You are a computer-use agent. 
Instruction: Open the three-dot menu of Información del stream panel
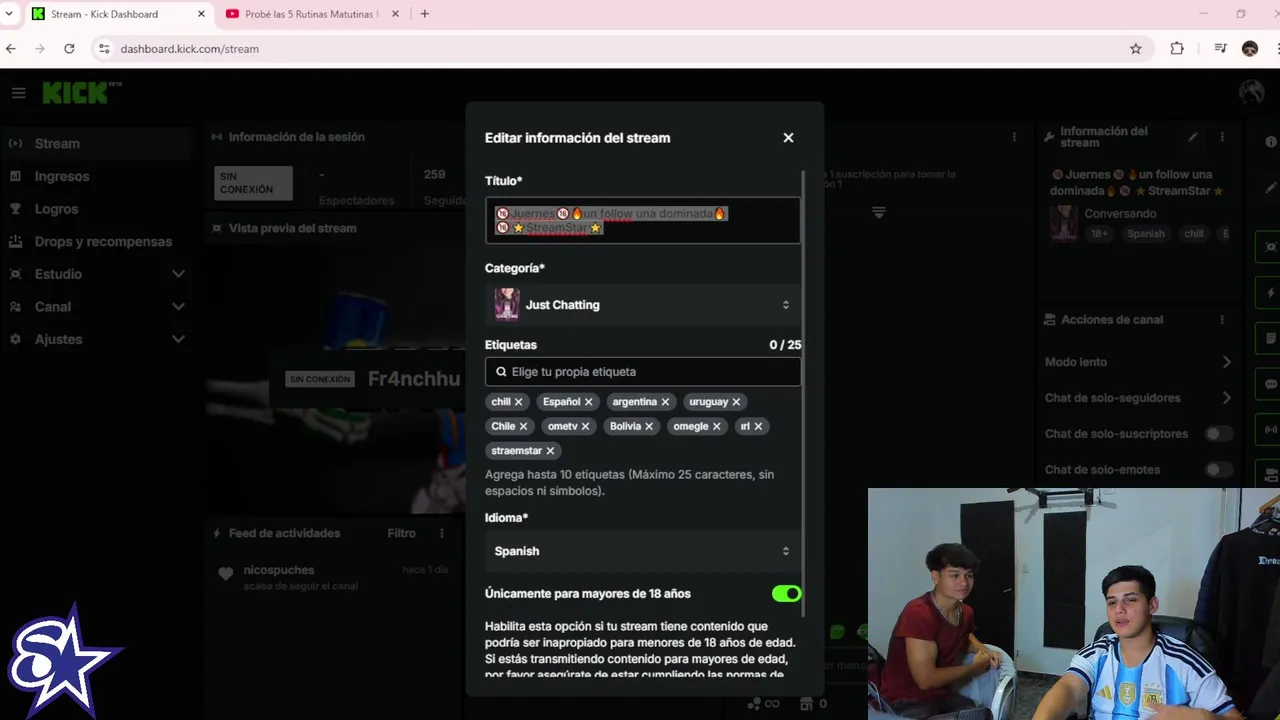click(x=1222, y=137)
